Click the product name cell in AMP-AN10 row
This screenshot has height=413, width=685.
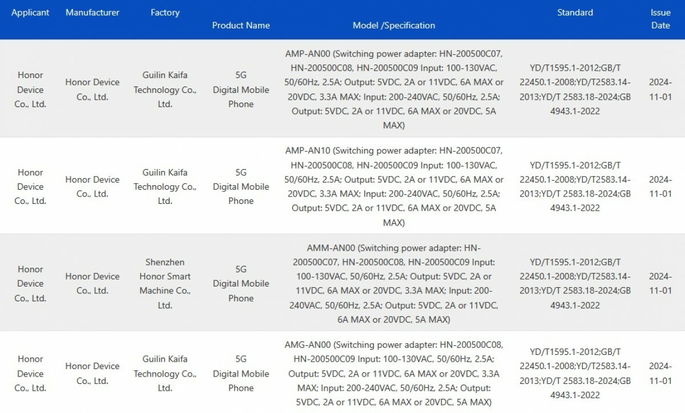point(241,186)
